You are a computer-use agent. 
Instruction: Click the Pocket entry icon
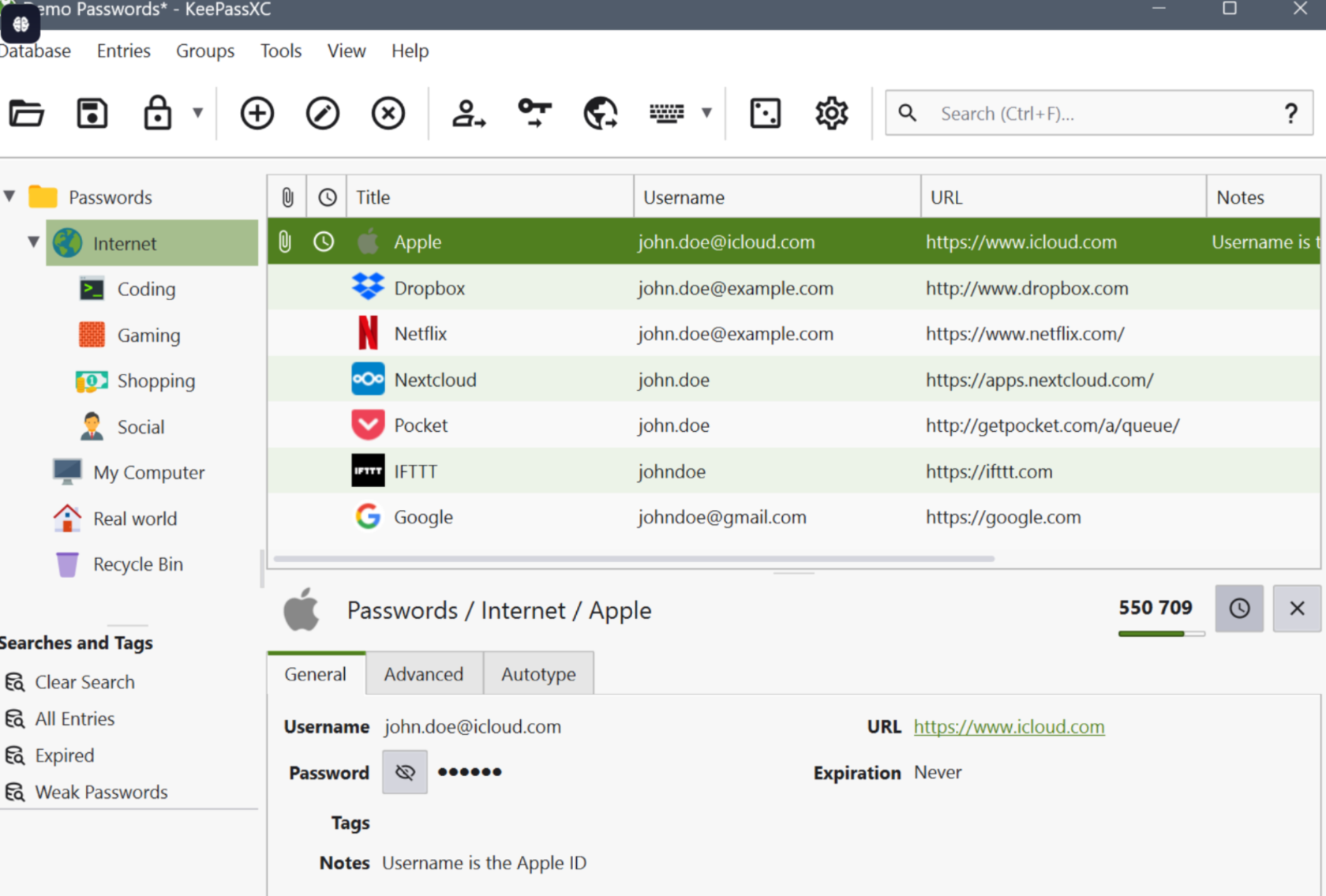[368, 425]
